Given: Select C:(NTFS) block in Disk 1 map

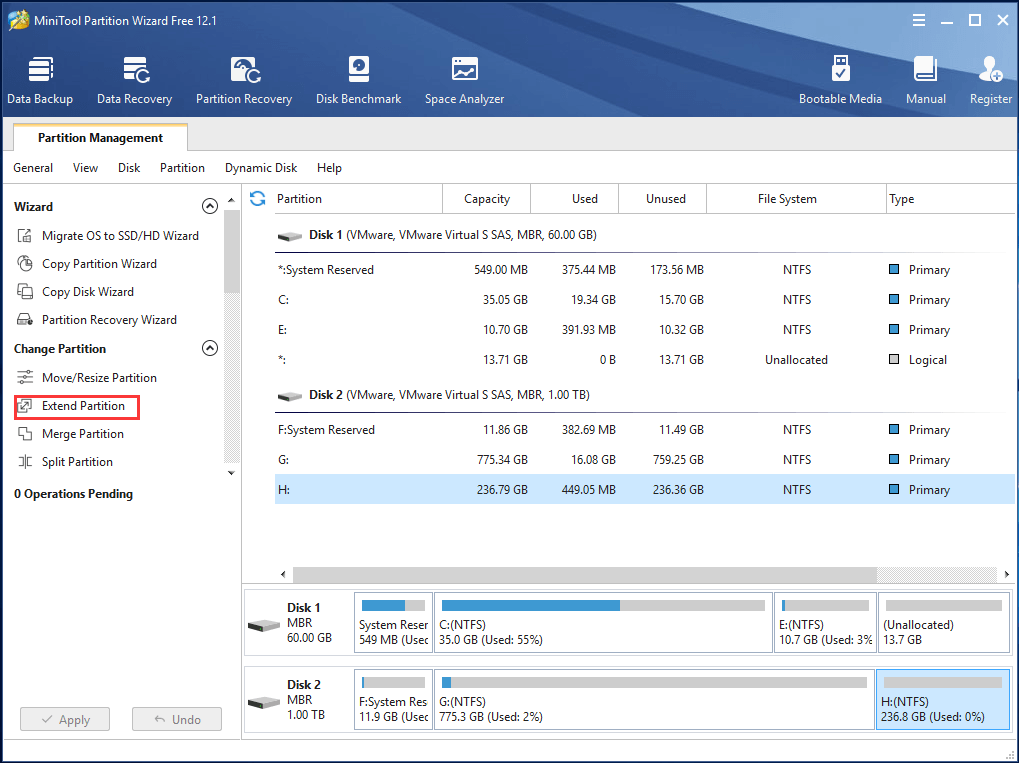Looking at the screenshot, I should pos(603,622).
